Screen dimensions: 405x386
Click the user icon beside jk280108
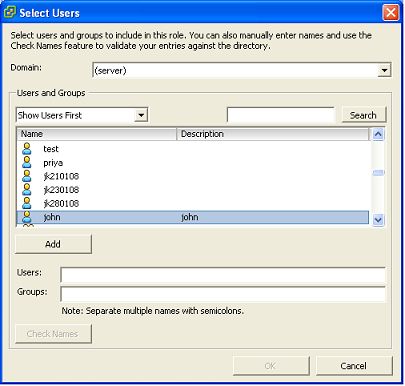(x=27, y=203)
